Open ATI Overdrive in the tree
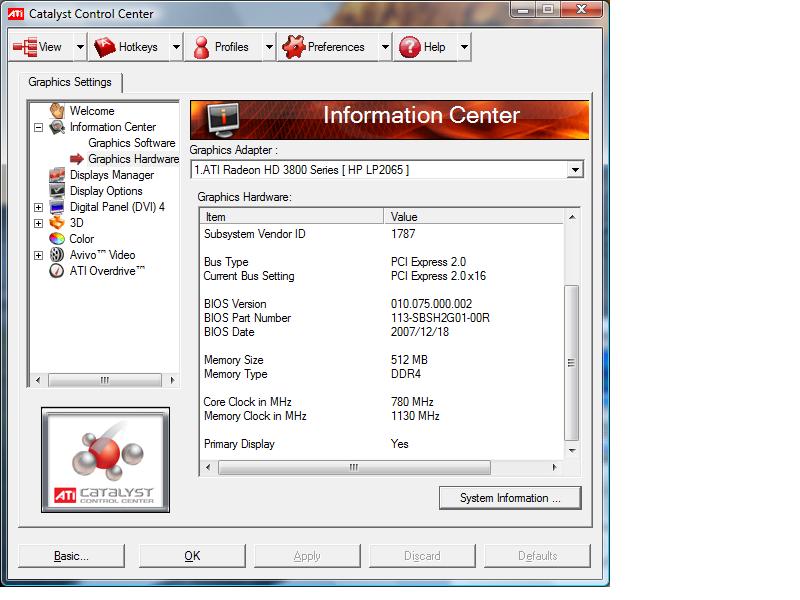The image size is (800, 600). point(107,271)
